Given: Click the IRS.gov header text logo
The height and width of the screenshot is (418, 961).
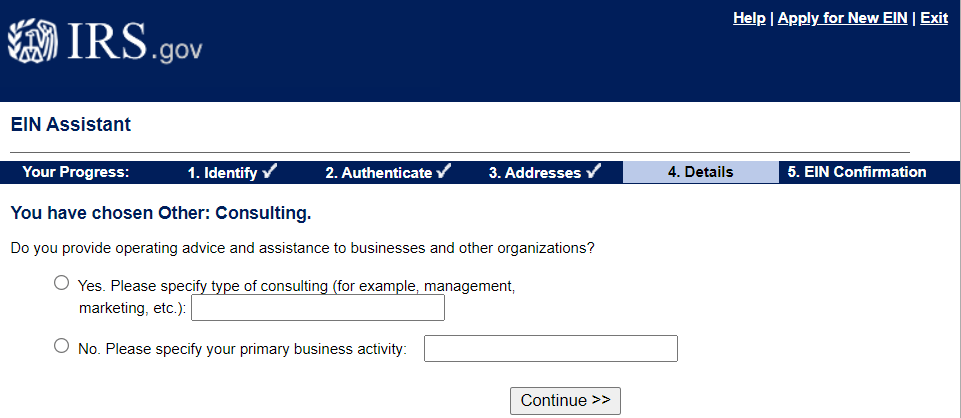Looking at the screenshot, I should [x=134, y=42].
